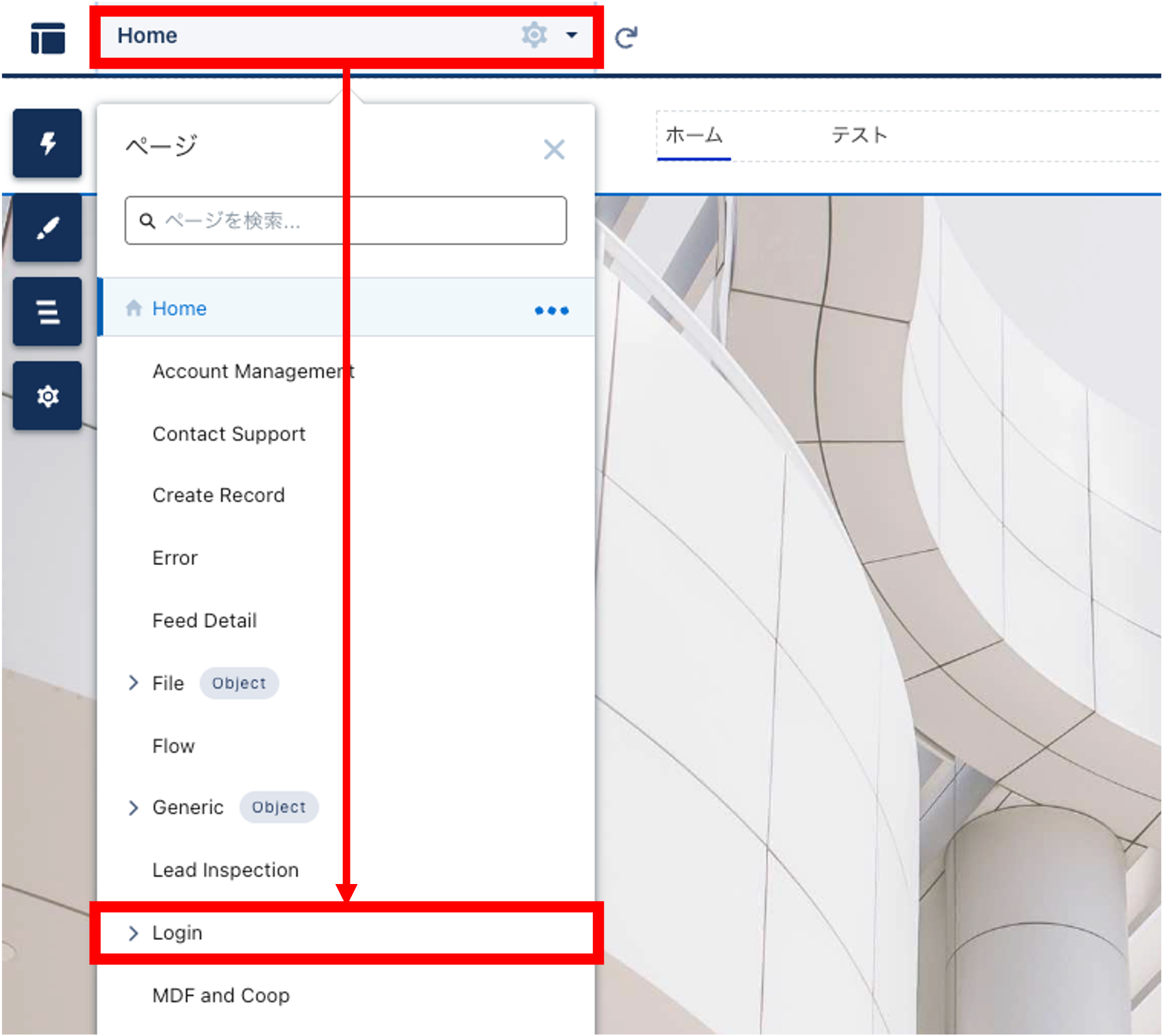Switch to the テスト tab
Viewport: 1163px width, 1036px height.
tap(859, 135)
